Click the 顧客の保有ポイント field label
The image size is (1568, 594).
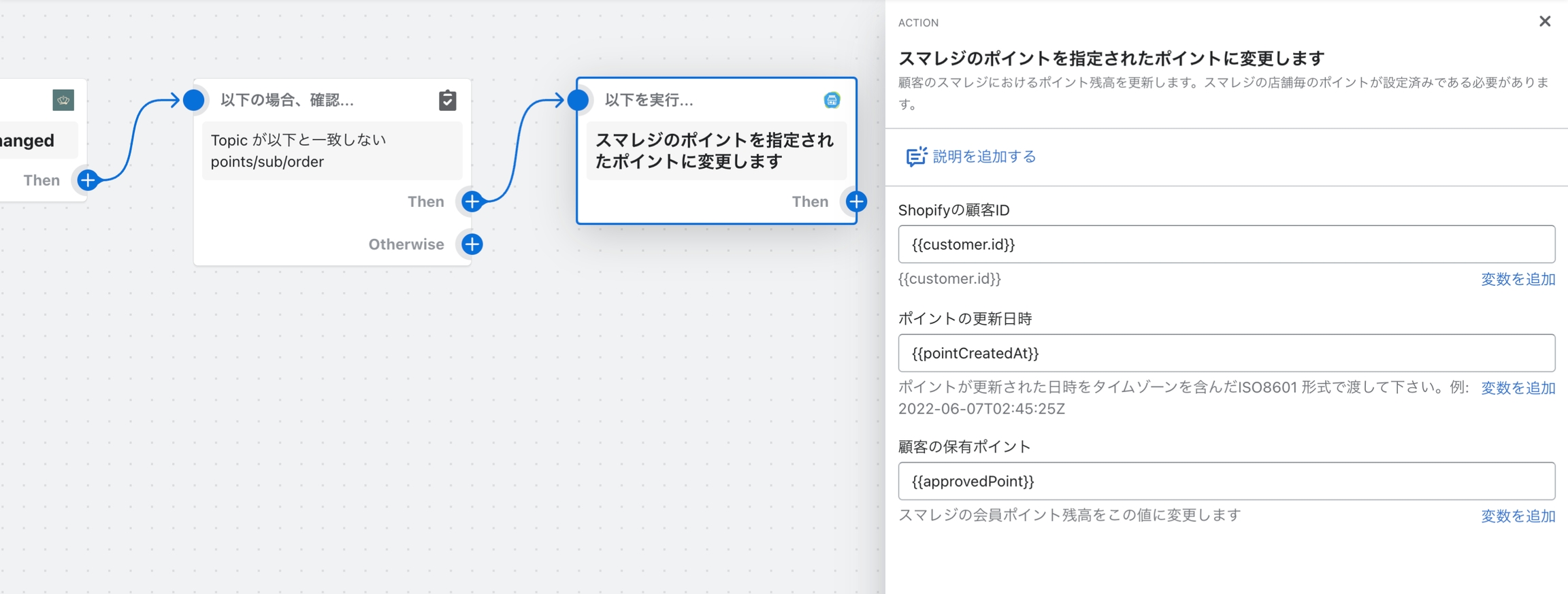tap(964, 446)
